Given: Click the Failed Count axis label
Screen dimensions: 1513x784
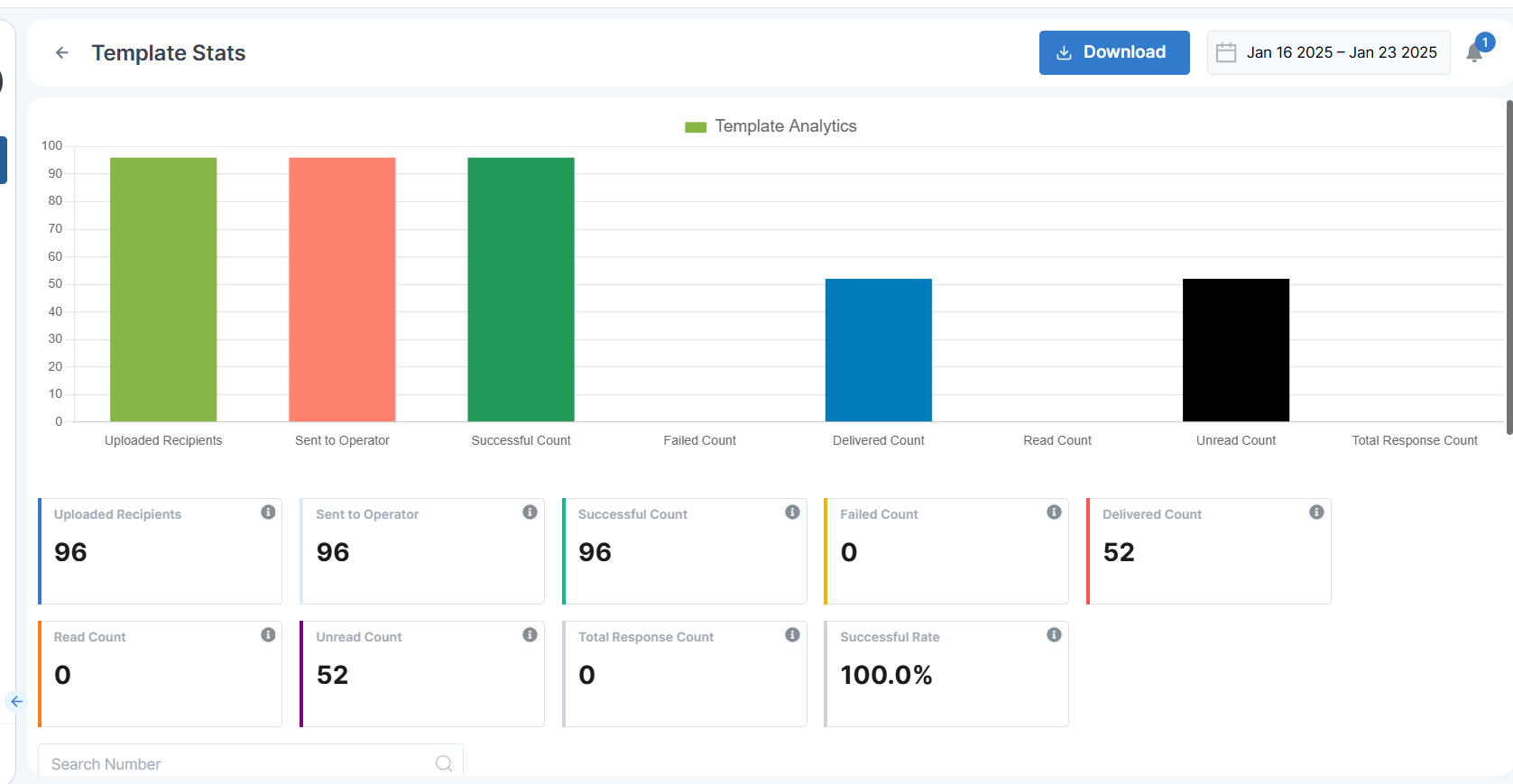Looking at the screenshot, I should point(700,440).
